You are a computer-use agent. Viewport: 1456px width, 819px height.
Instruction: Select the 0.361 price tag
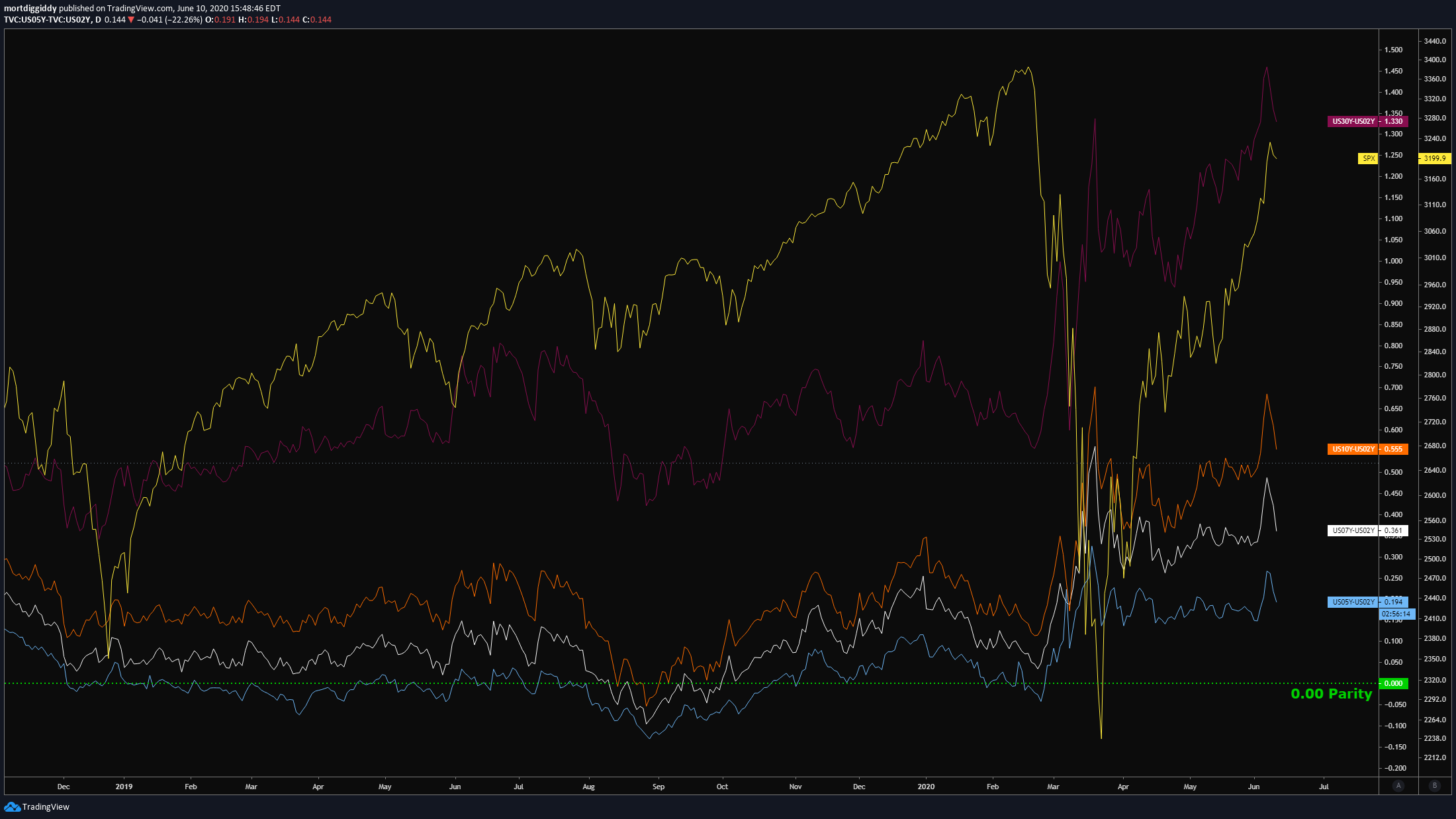[x=1394, y=530]
